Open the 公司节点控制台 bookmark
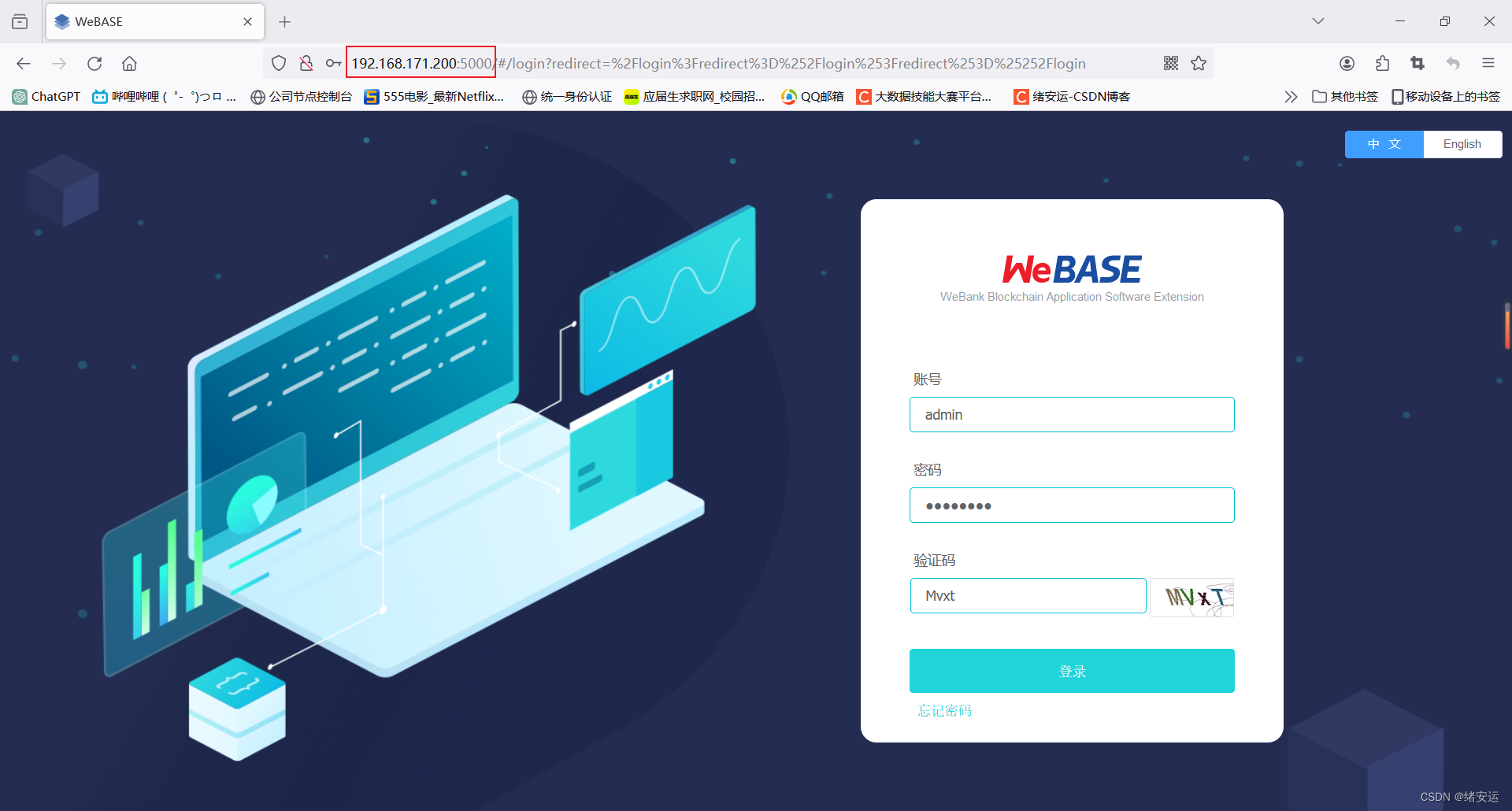The height and width of the screenshot is (811, 1512). pos(301,97)
